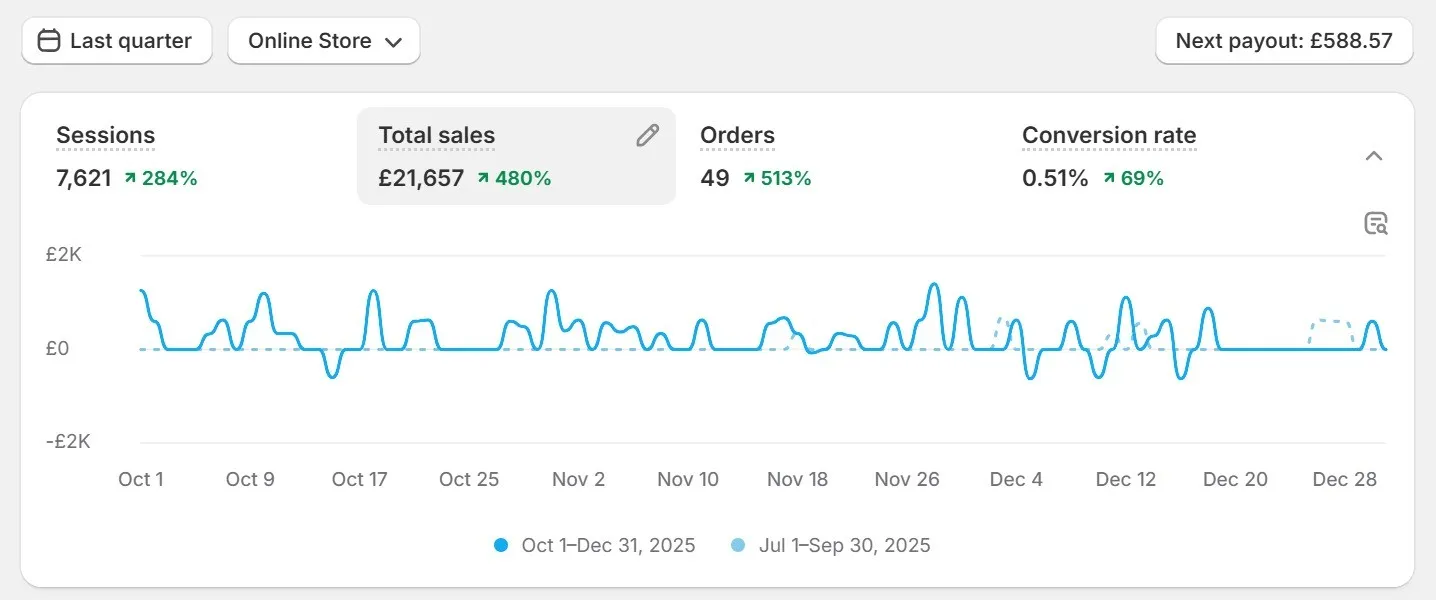
Task: Select the Total sales metric tab
Action: coord(436,136)
